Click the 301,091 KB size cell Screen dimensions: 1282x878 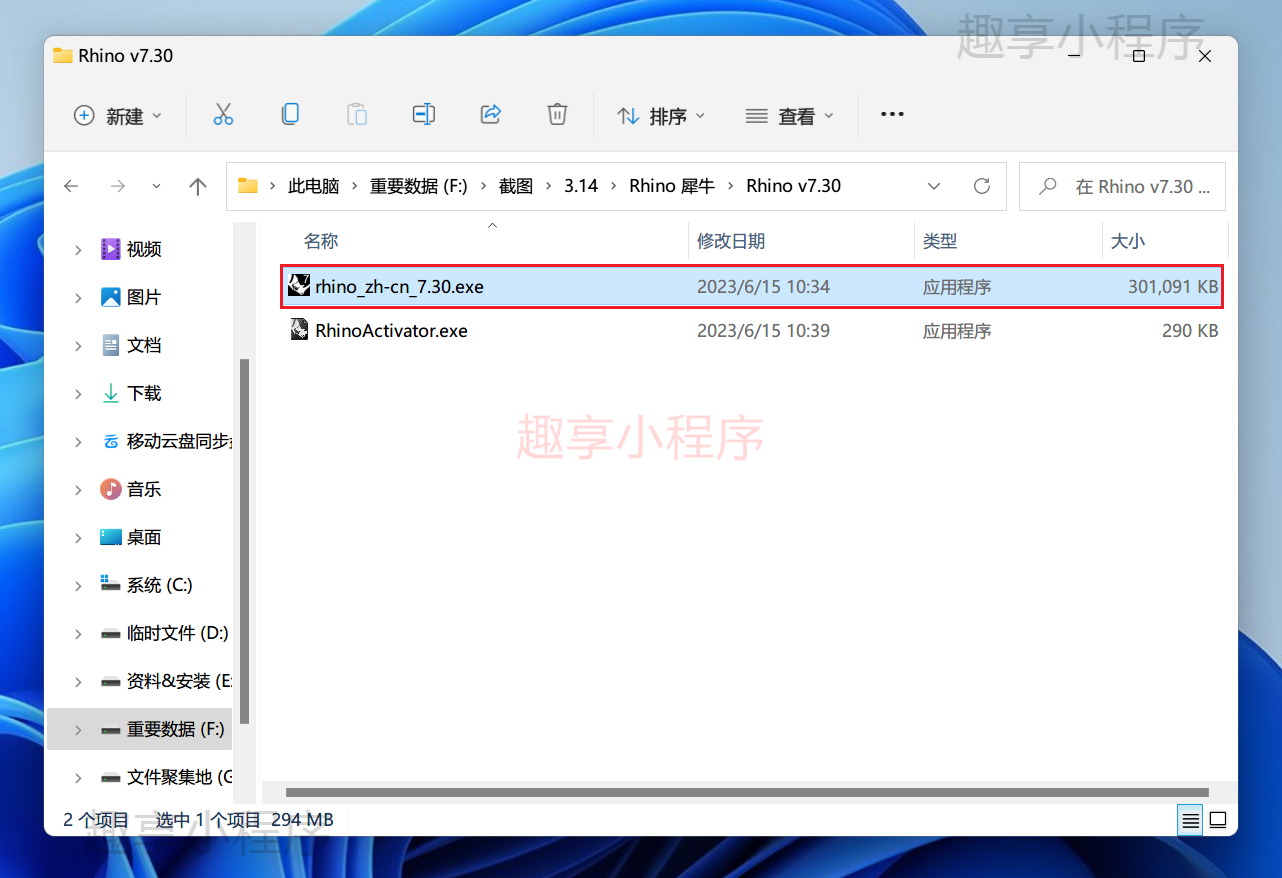(x=1173, y=287)
